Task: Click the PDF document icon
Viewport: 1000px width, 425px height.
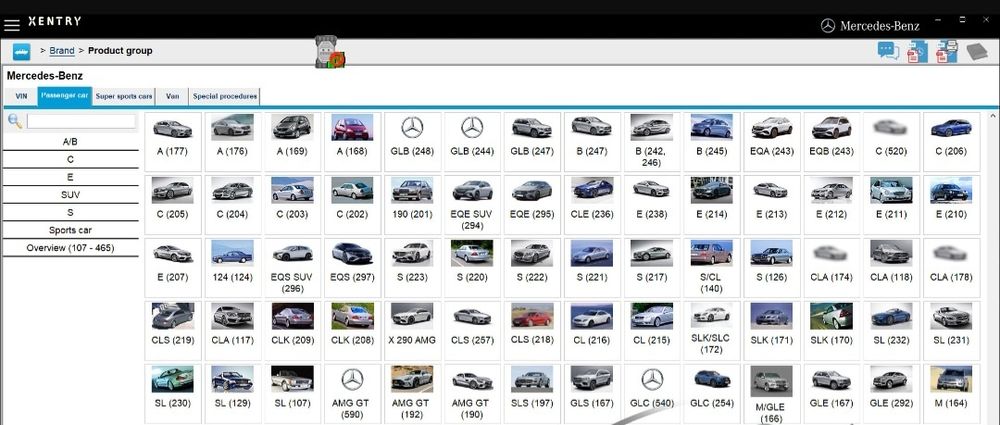Action: [x=916, y=52]
